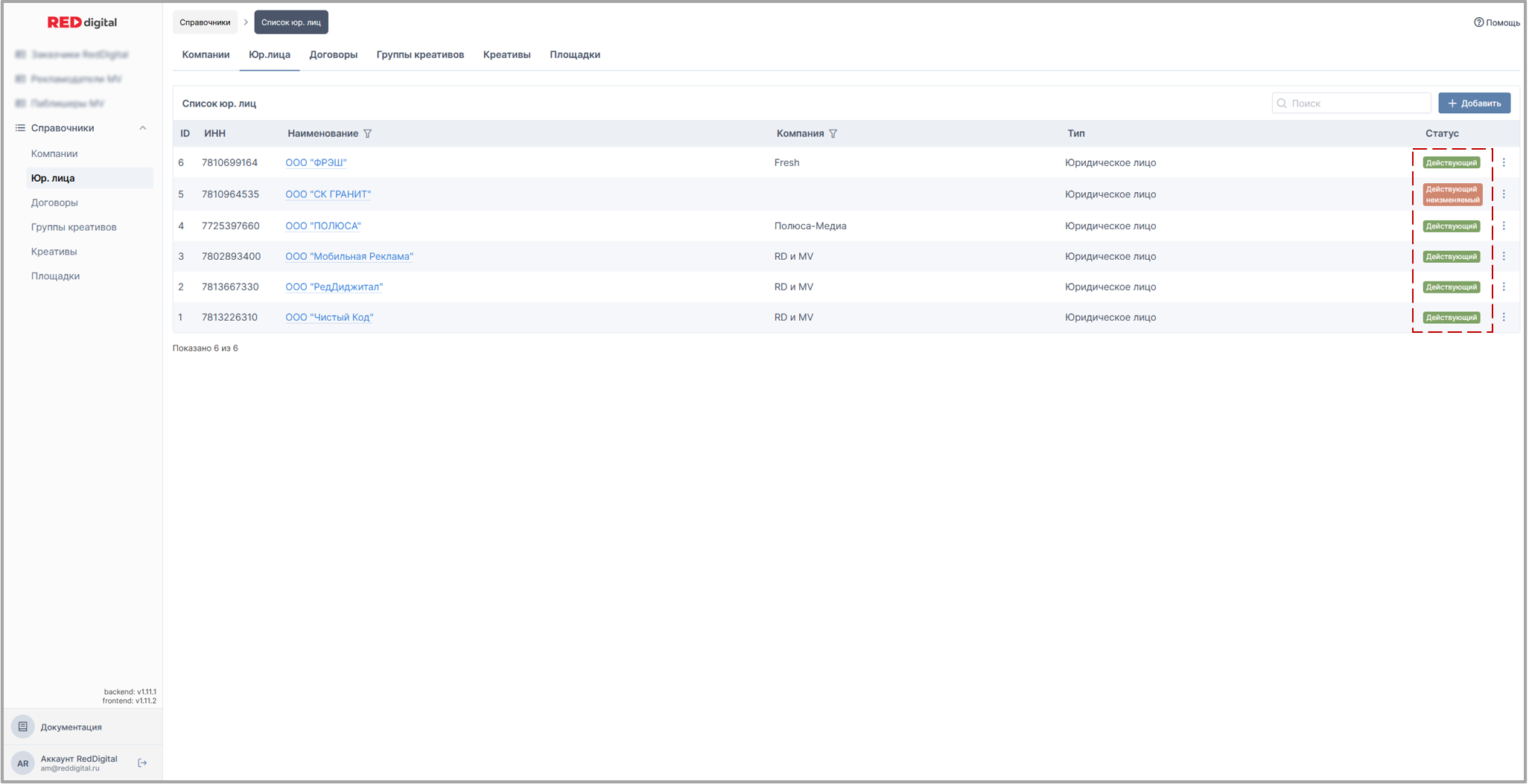Open the three-dot menu for ООО "Мобильная Реклама"
This screenshot has width=1529, height=784.
1503,256
